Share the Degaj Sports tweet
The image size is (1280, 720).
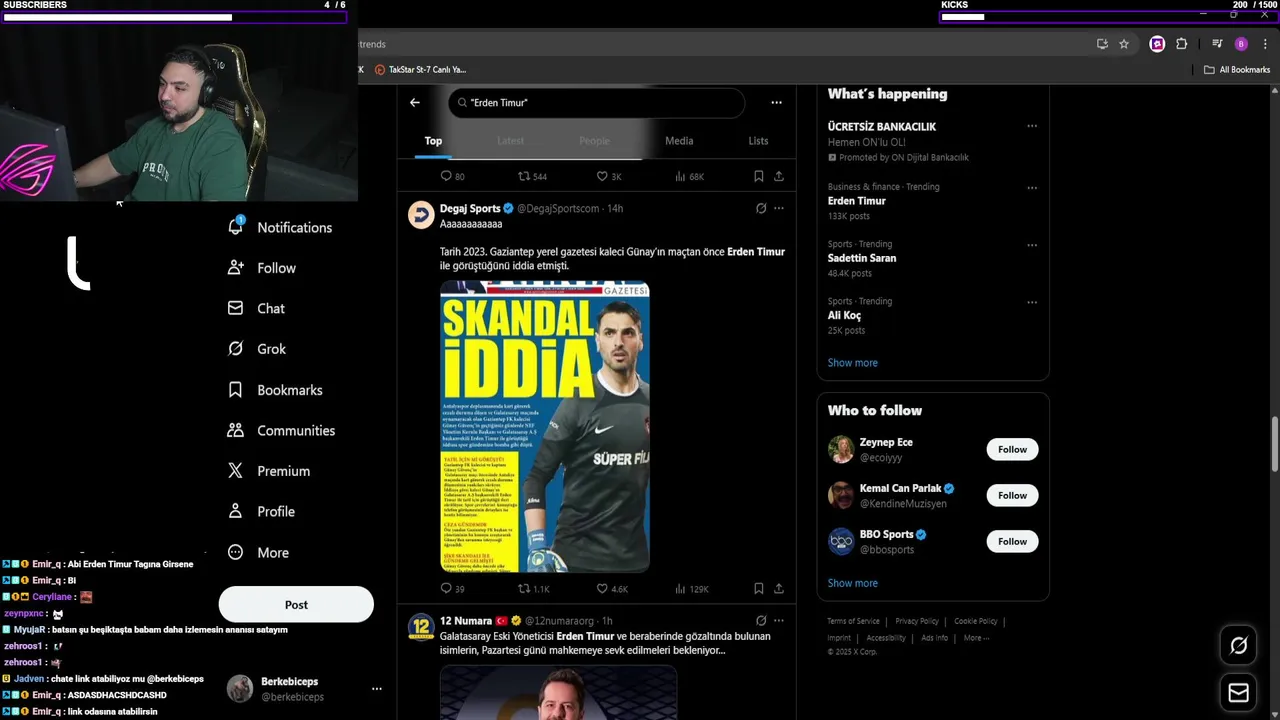[x=779, y=589]
